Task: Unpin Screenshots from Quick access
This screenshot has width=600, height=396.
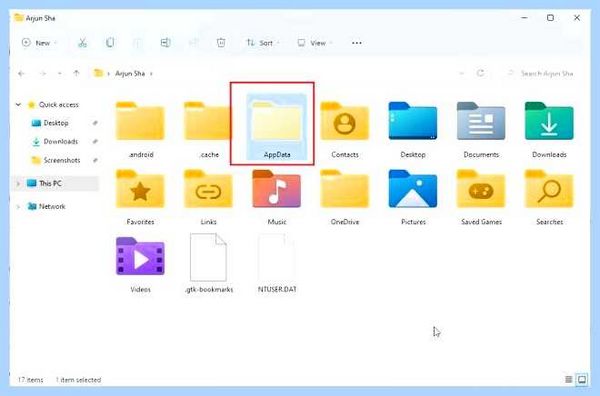Action: (95, 160)
